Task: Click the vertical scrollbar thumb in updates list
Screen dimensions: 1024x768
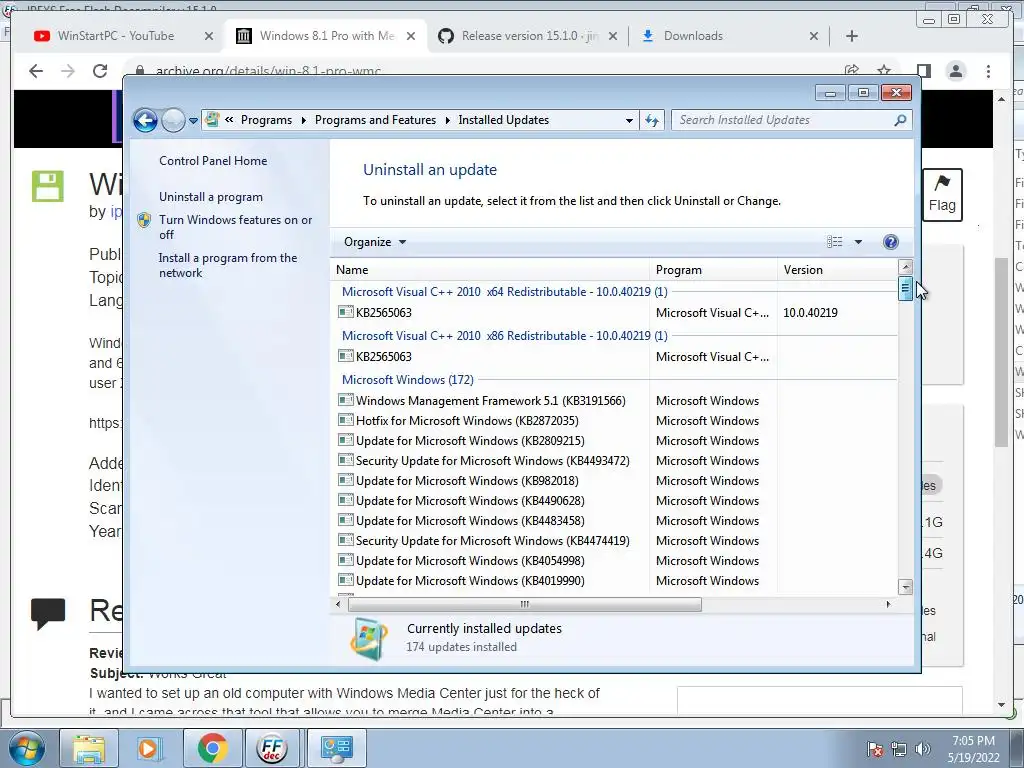Action: tap(905, 288)
